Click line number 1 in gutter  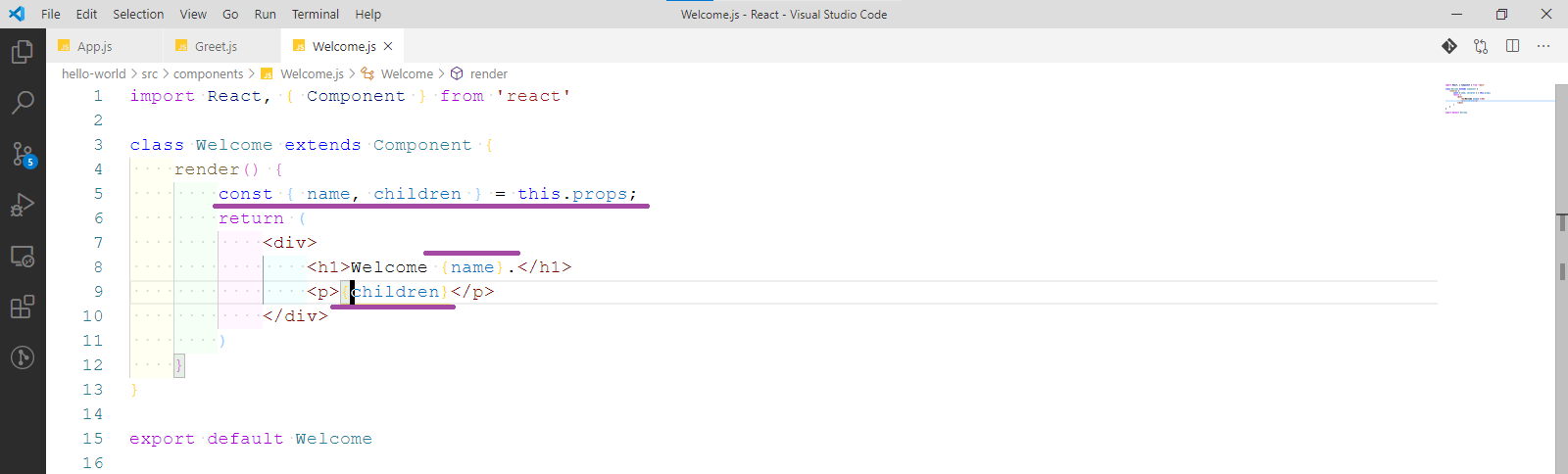coord(98,96)
